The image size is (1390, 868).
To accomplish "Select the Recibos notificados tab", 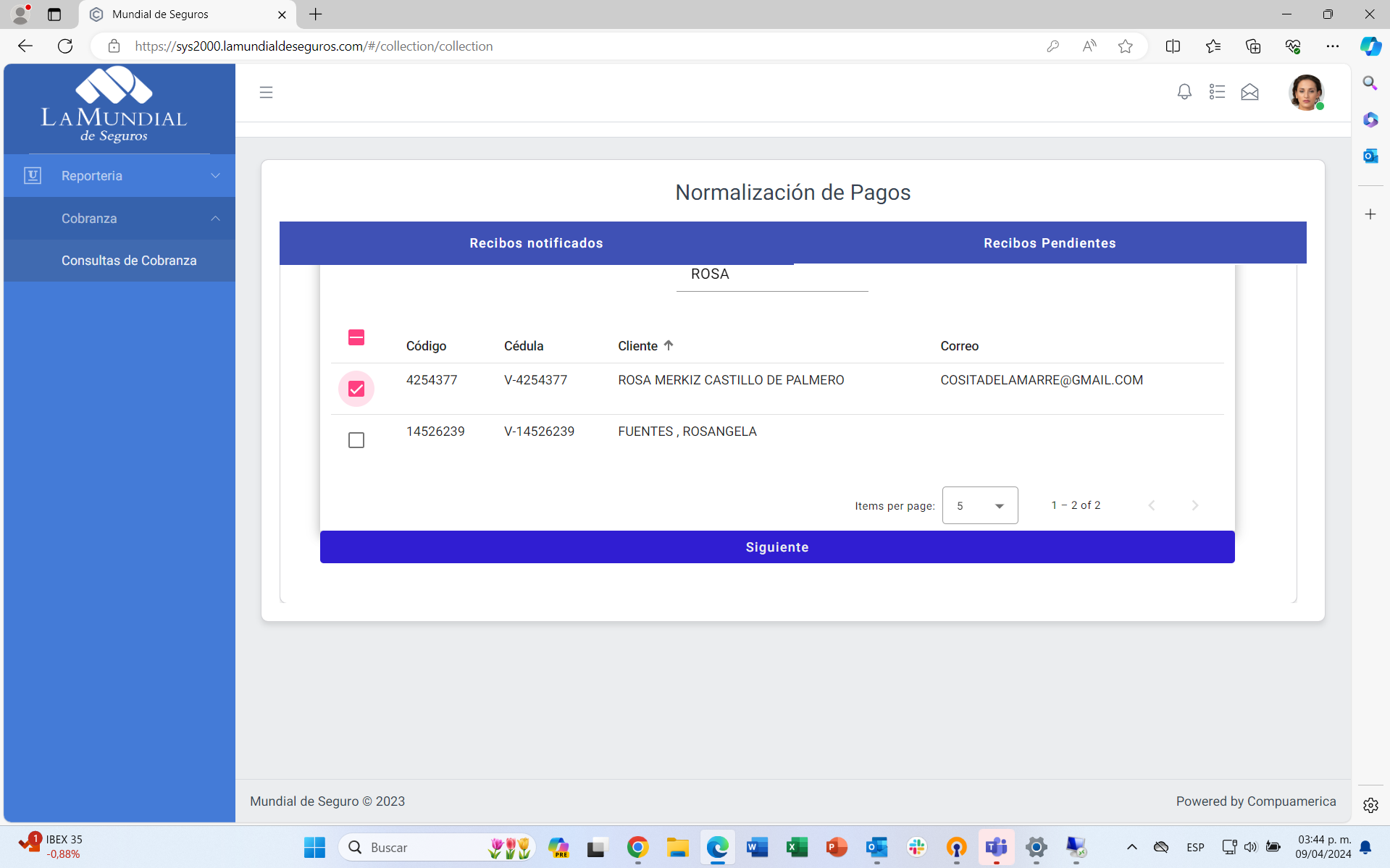I will click(536, 243).
